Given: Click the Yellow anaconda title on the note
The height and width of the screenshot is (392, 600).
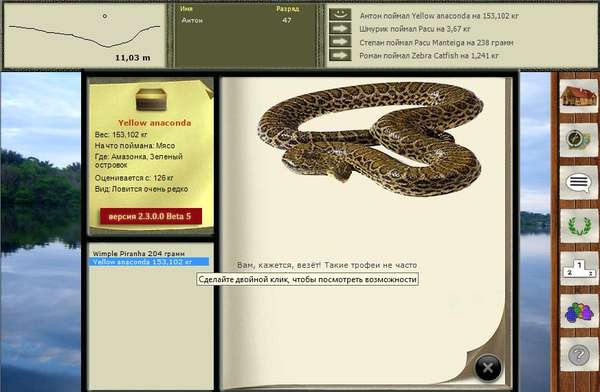Looking at the screenshot, I should 154,123.
